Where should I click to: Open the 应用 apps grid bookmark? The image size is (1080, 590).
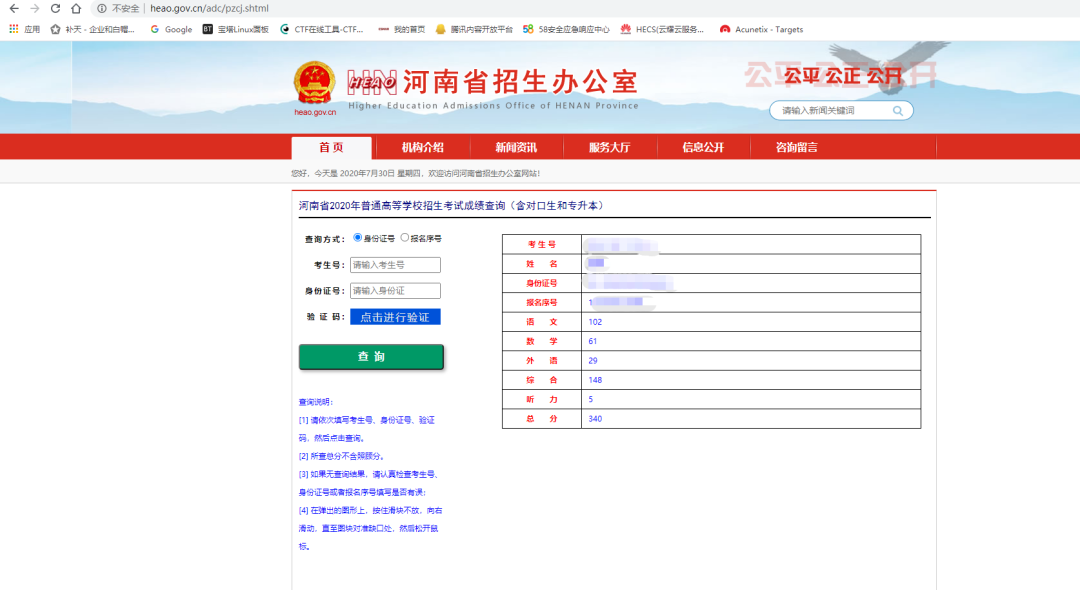tap(24, 29)
